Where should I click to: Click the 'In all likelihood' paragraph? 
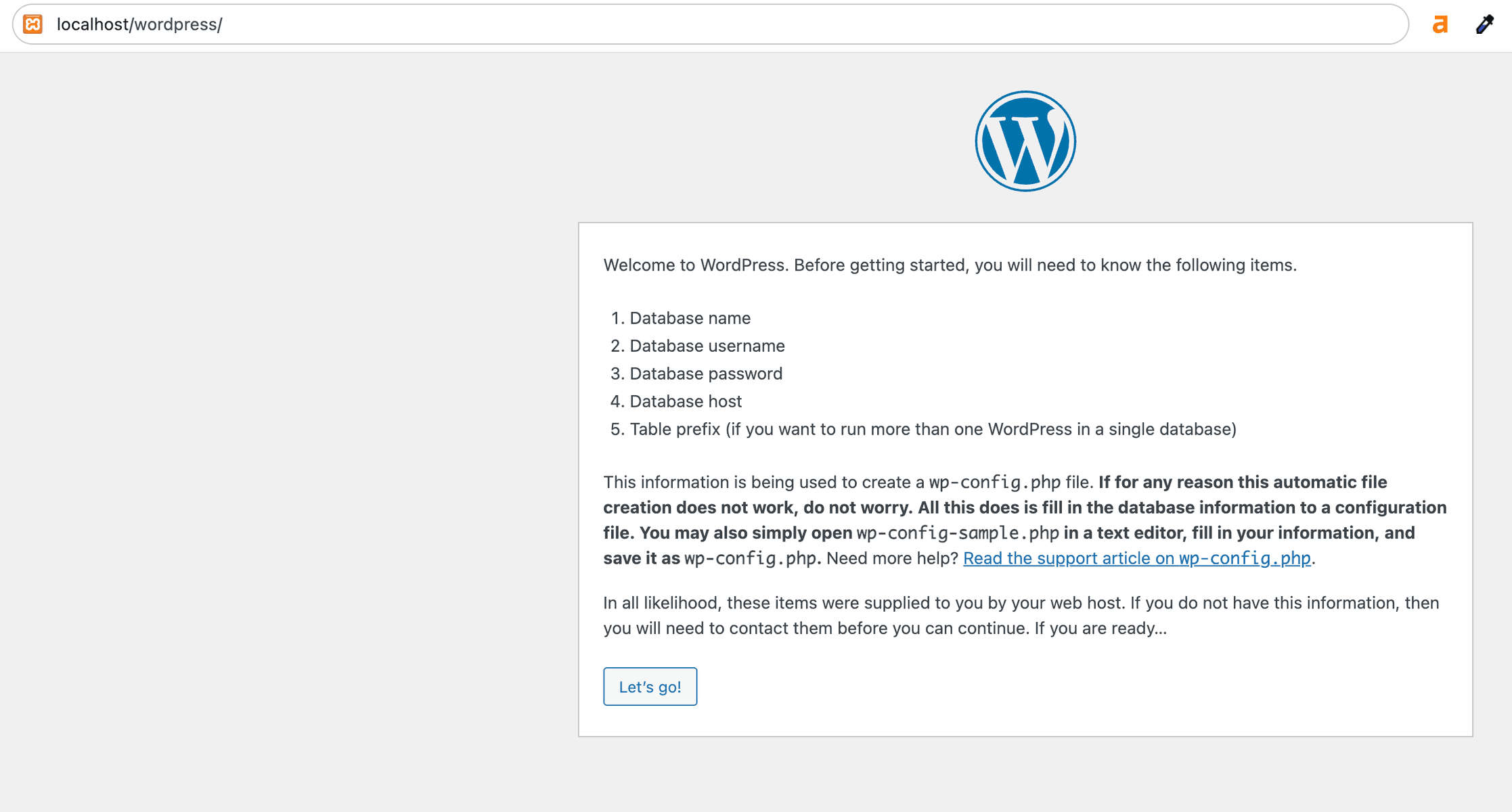tap(1021, 615)
